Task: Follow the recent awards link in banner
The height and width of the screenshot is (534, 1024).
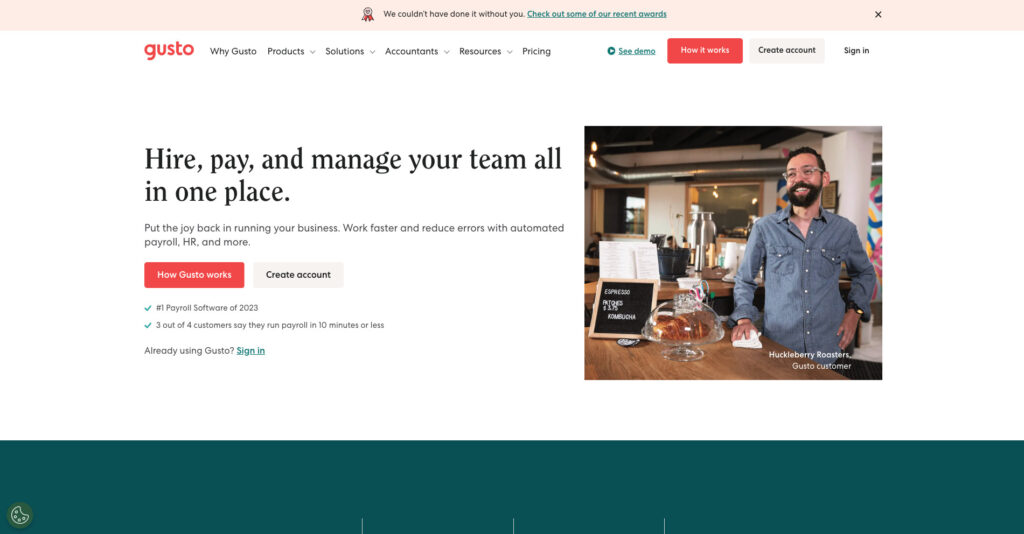Action: (x=596, y=14)
